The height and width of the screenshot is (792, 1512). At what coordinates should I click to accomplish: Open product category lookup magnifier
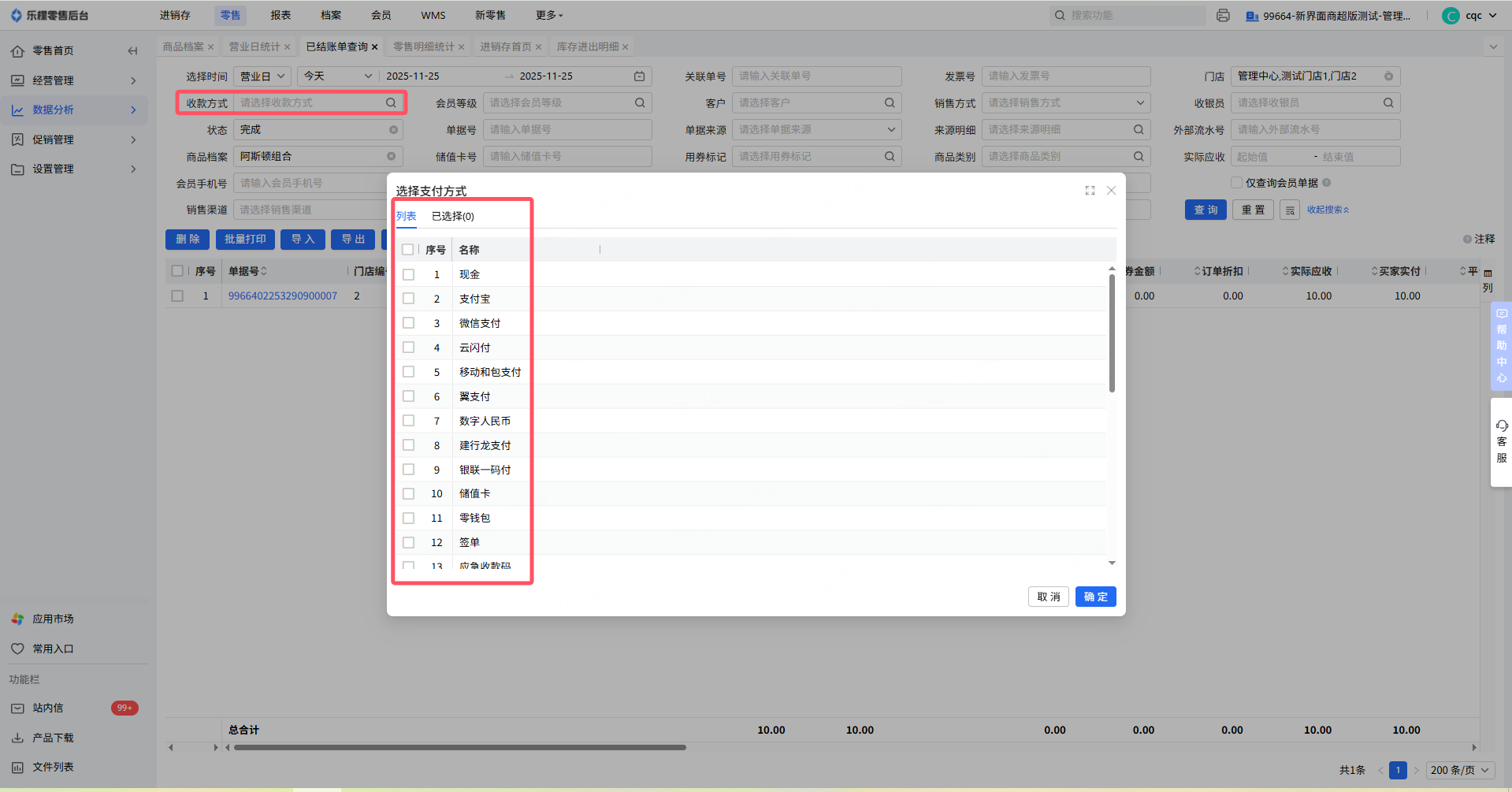click(x=1139, y=157)
